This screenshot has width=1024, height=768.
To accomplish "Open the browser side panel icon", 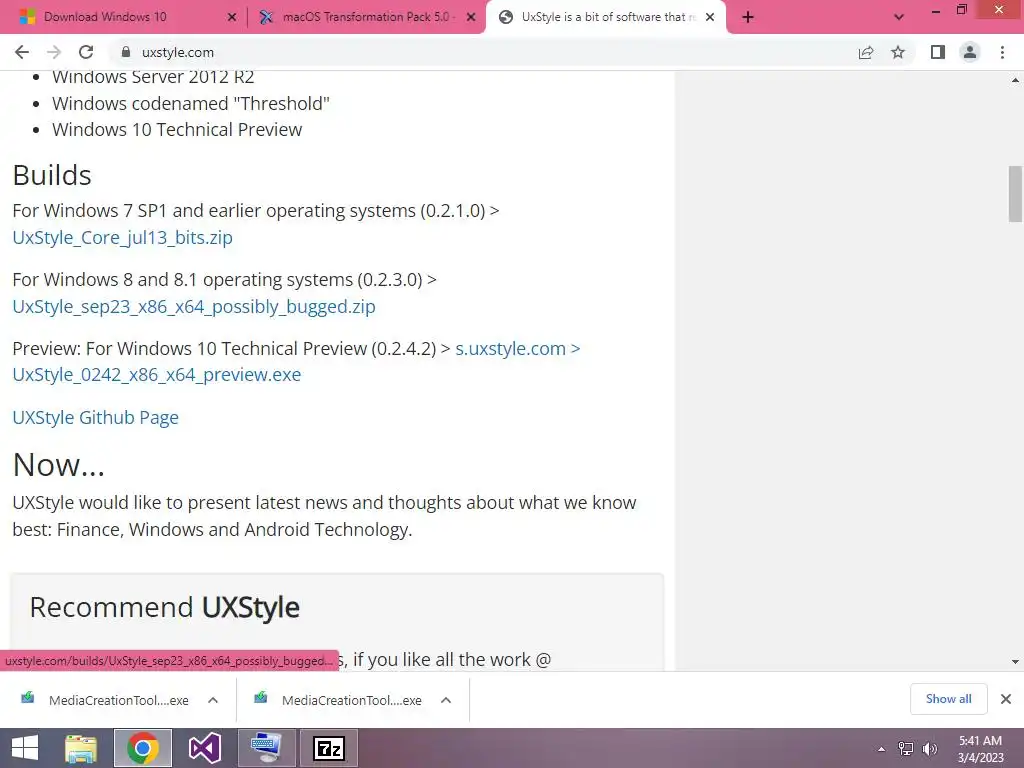I will (938, 52).
